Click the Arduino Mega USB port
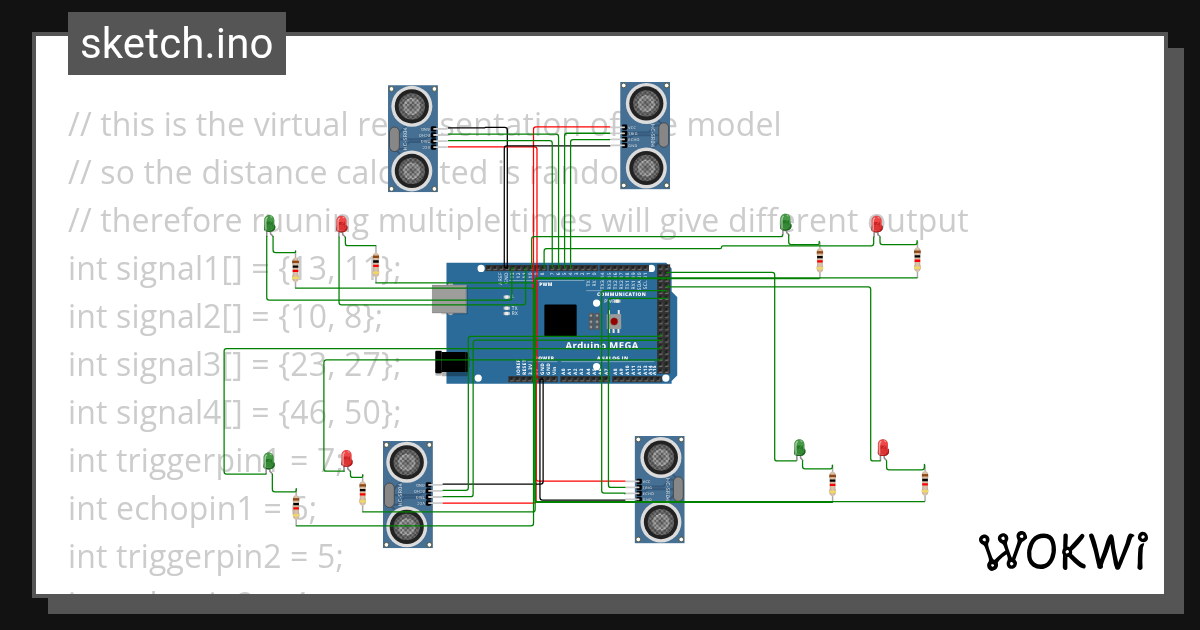Image resolution: width=1200 pixels, height=630 pixels. tap(450, 299)
